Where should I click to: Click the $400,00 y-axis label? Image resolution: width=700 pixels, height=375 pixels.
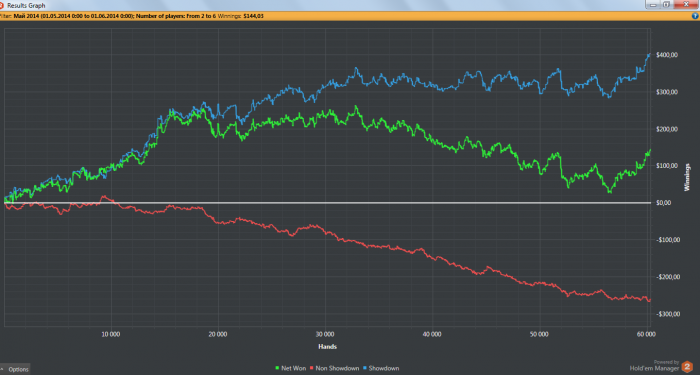click(667, 55)
